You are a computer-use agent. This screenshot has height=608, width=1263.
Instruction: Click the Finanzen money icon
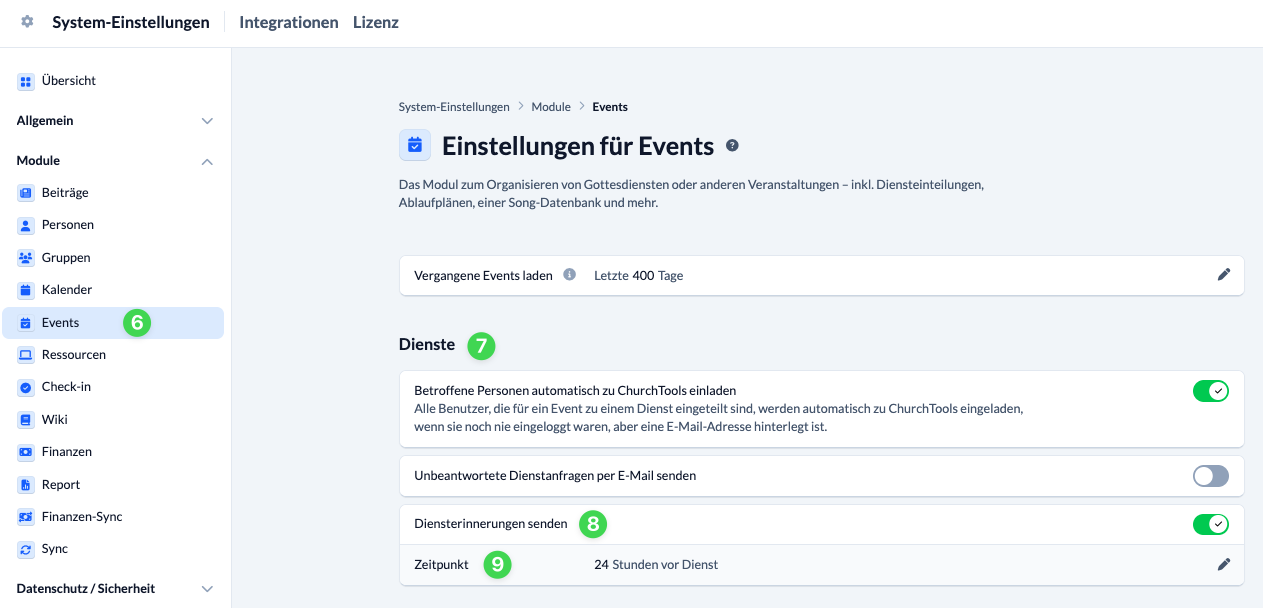(26, 452)
